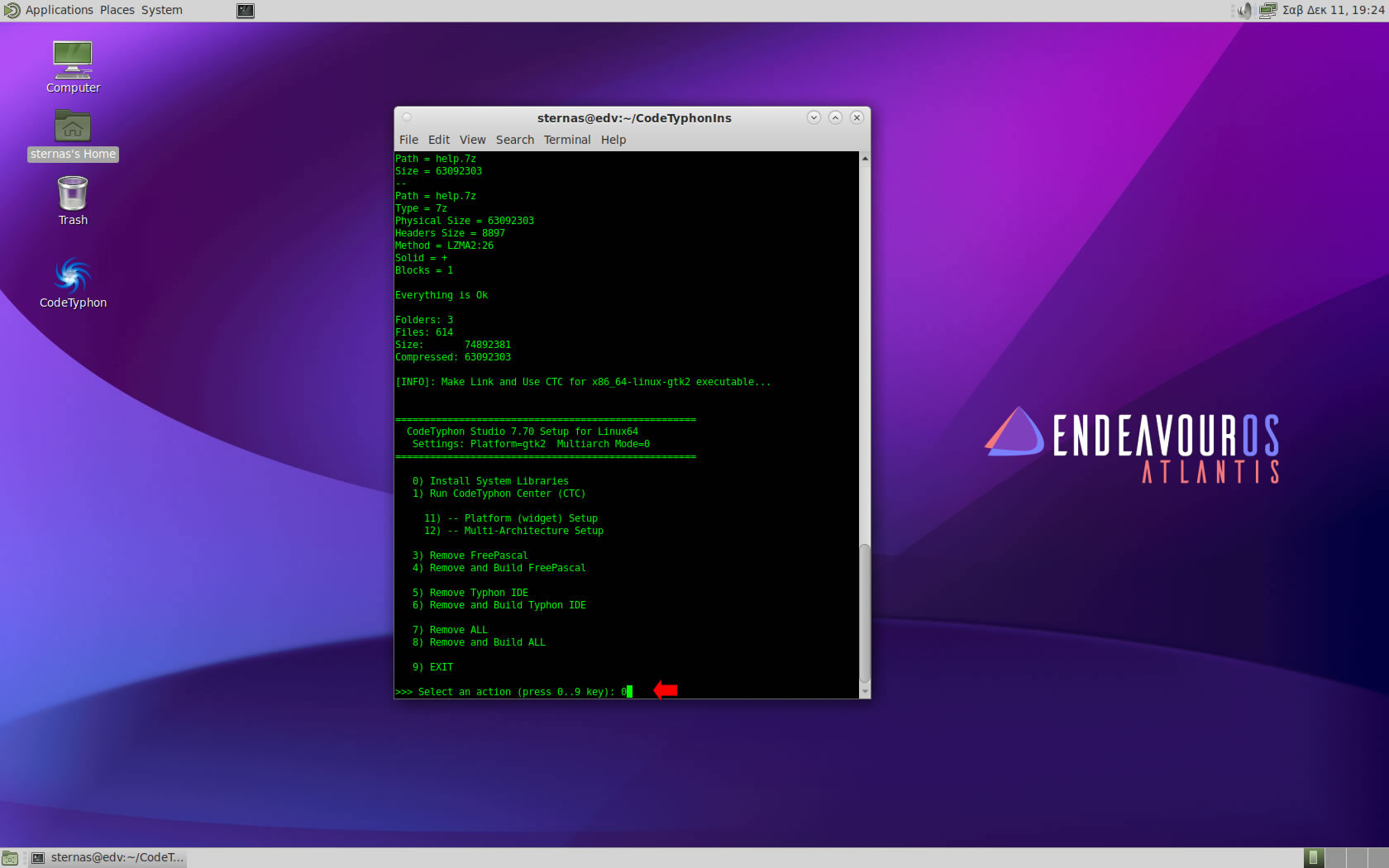
Task: Click 'Physical Size = 63092303' line
Action: point(465,221)
